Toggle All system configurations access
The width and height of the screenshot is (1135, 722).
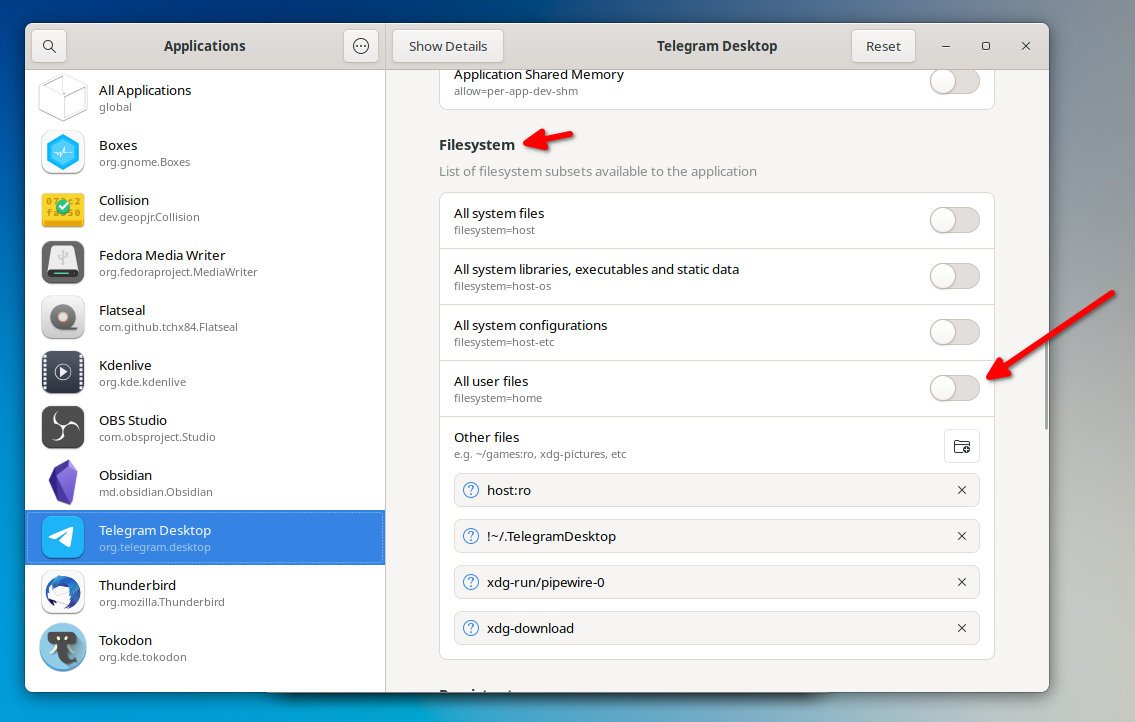coord(954,333)
